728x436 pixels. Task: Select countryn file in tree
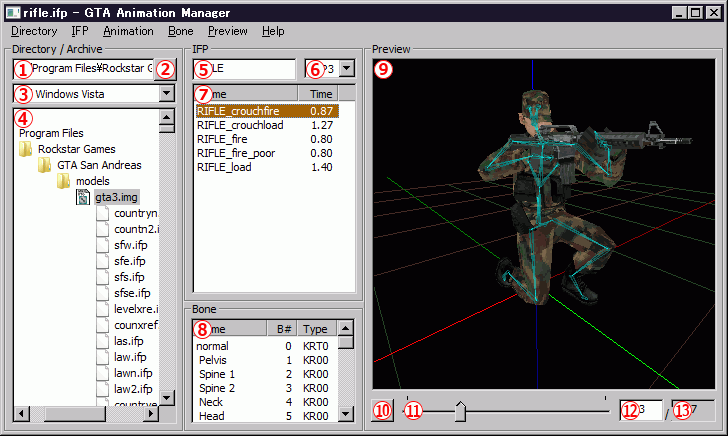[136, 213]
